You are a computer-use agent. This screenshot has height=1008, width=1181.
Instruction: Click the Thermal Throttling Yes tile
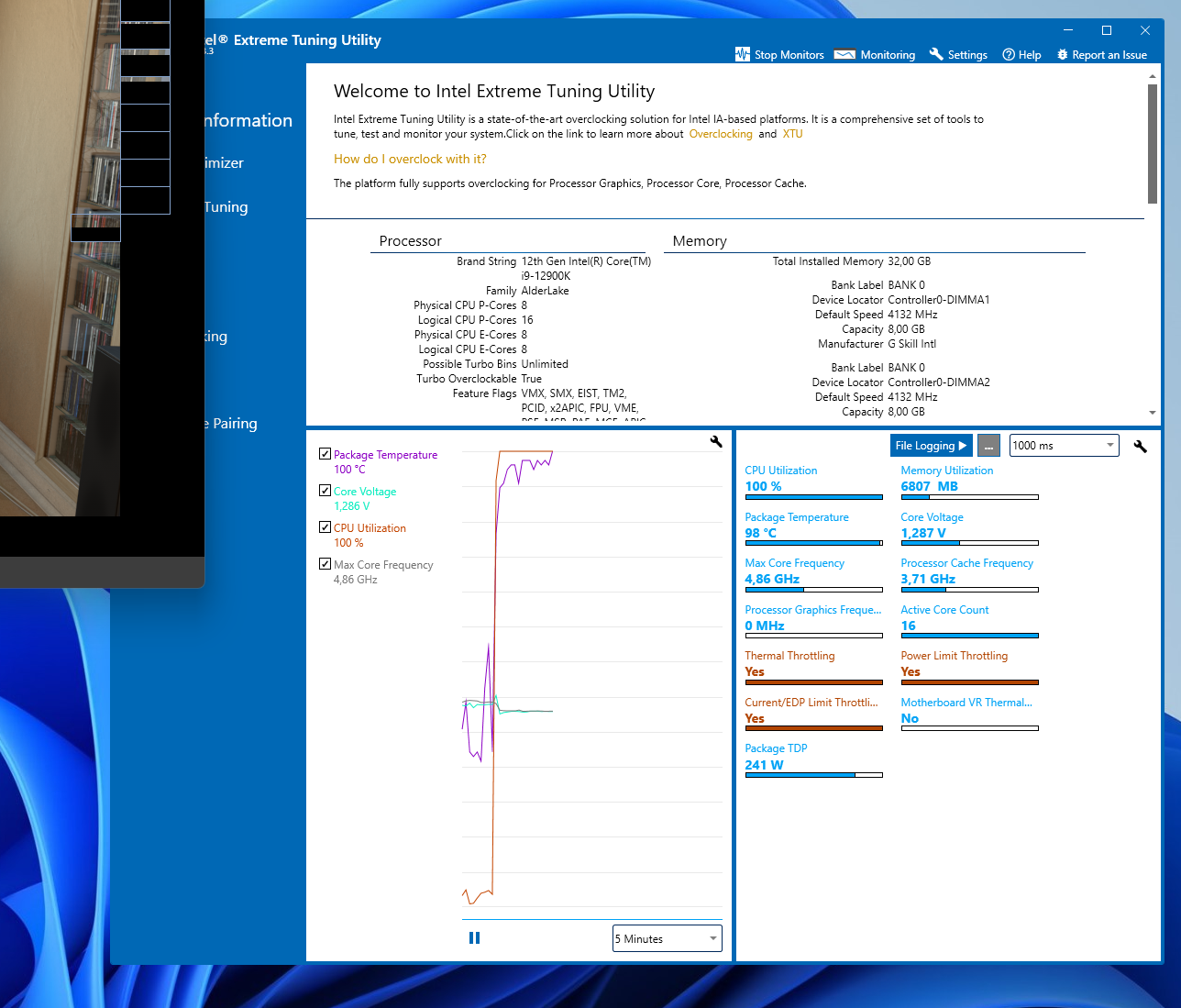(x=813, y=667)
